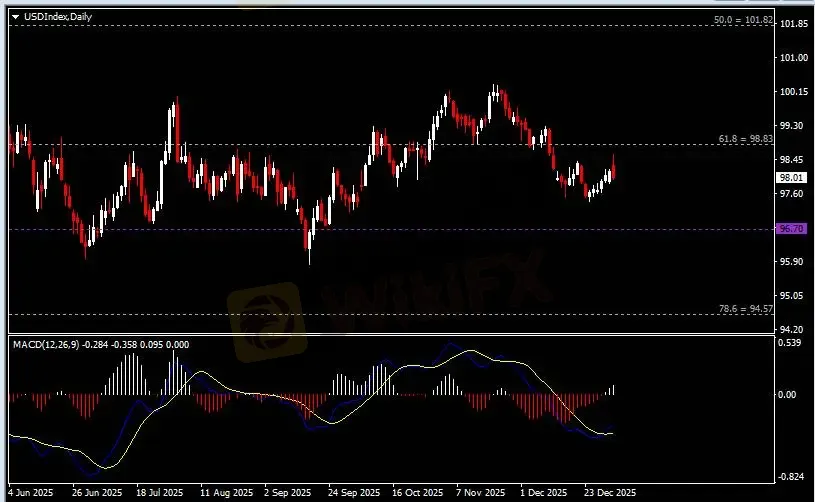Select the 50.0 = 101.82 Fibonacci label

tap(743, 20)
